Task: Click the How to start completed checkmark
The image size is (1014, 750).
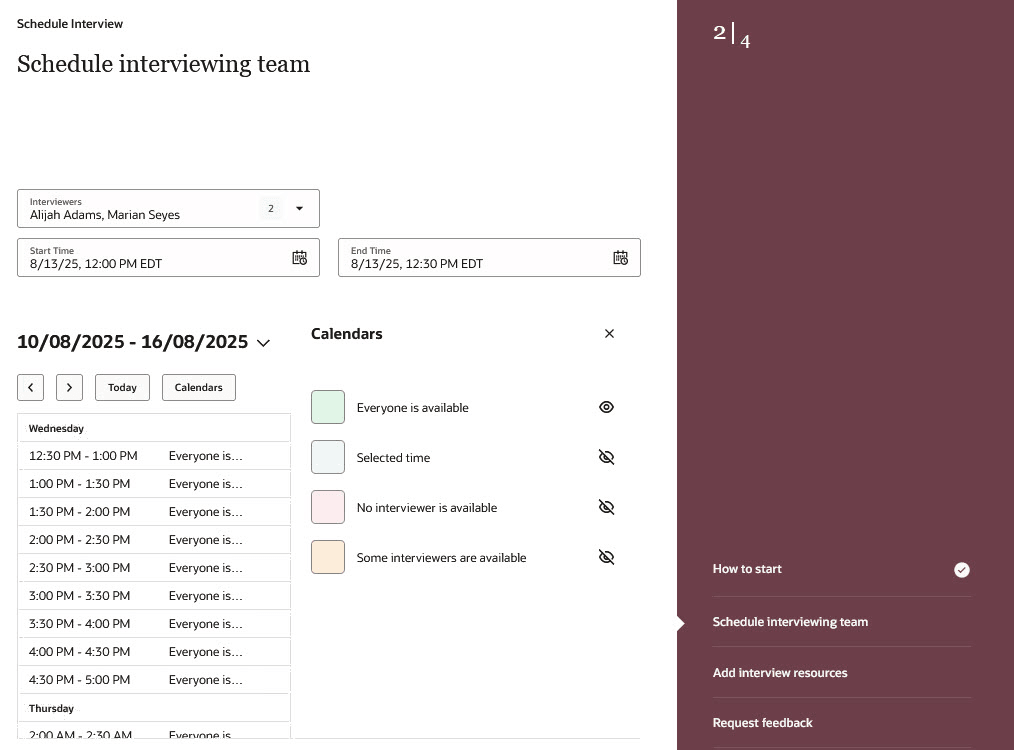Action: (x=961, y=570)
